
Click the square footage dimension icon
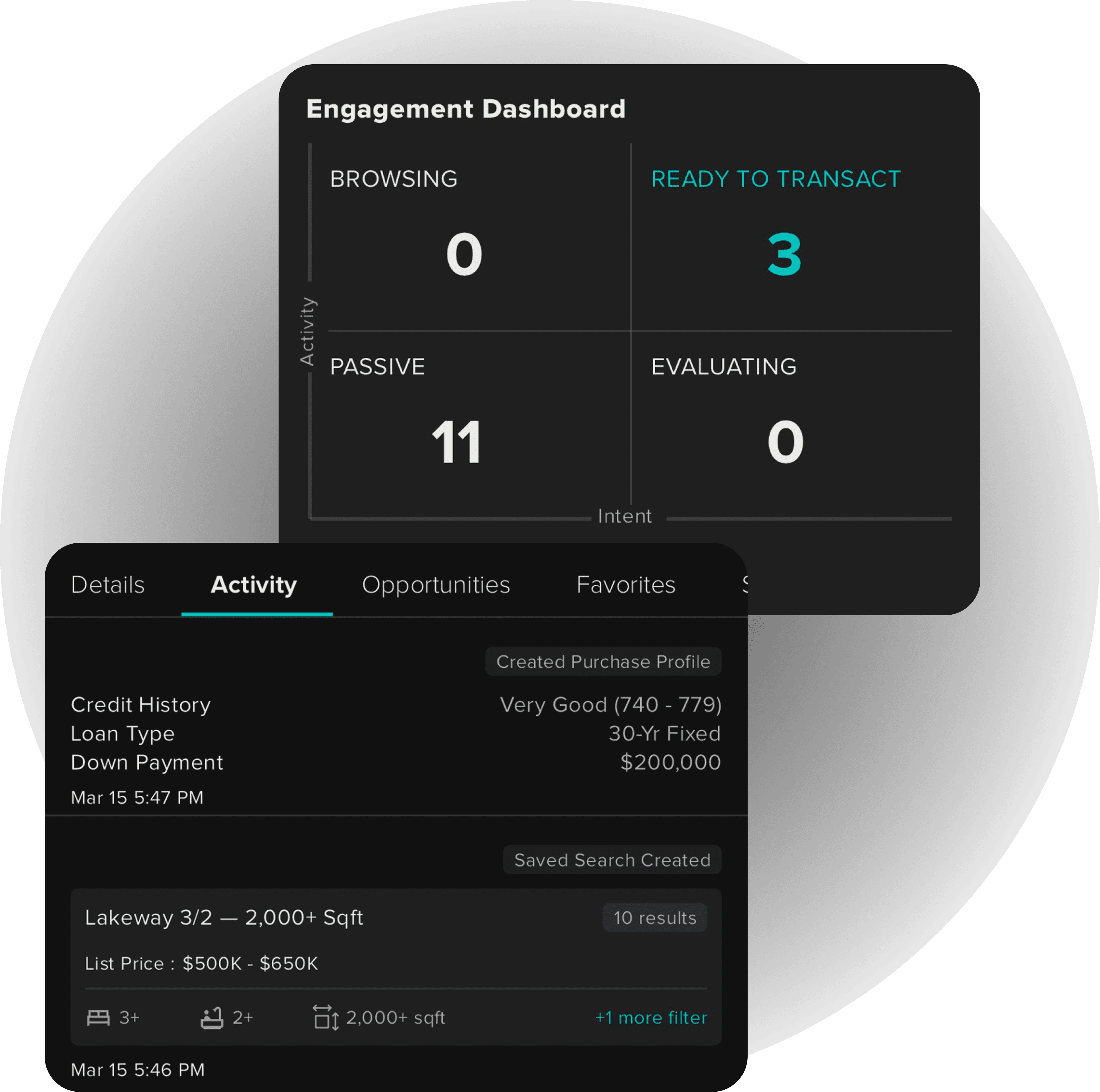click(326, 1017)
